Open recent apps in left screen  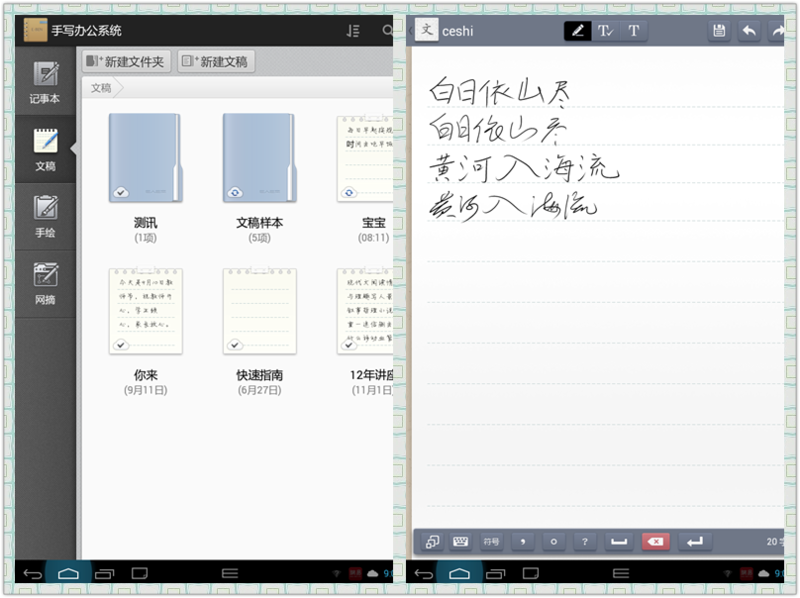pos(104,574)
